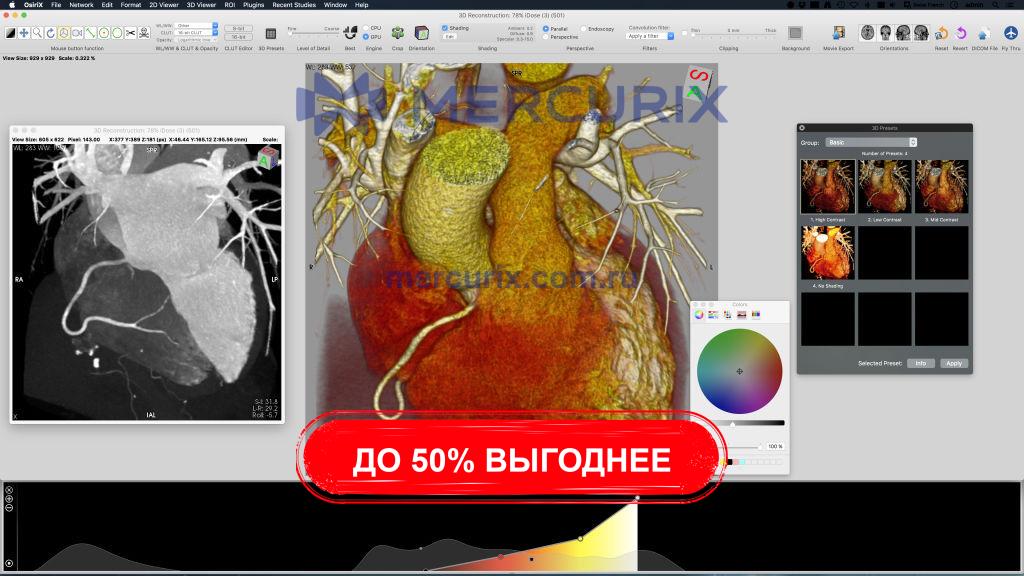The image size is (1024, 576).
Task: Open the Network menu
Action: [81, 5]
